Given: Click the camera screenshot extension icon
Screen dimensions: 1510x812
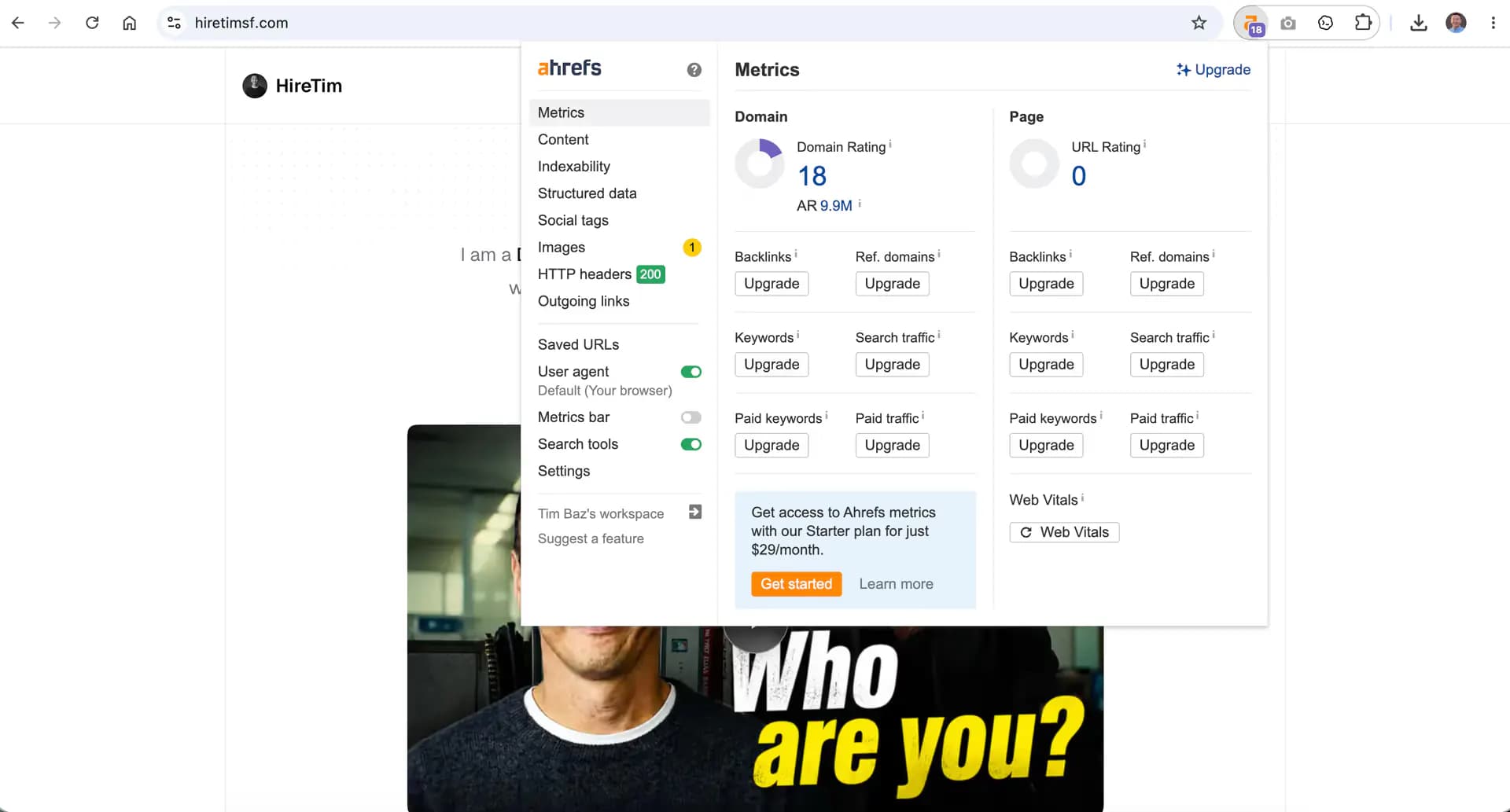Looking at the screenshot, I should pos(1288,23).
